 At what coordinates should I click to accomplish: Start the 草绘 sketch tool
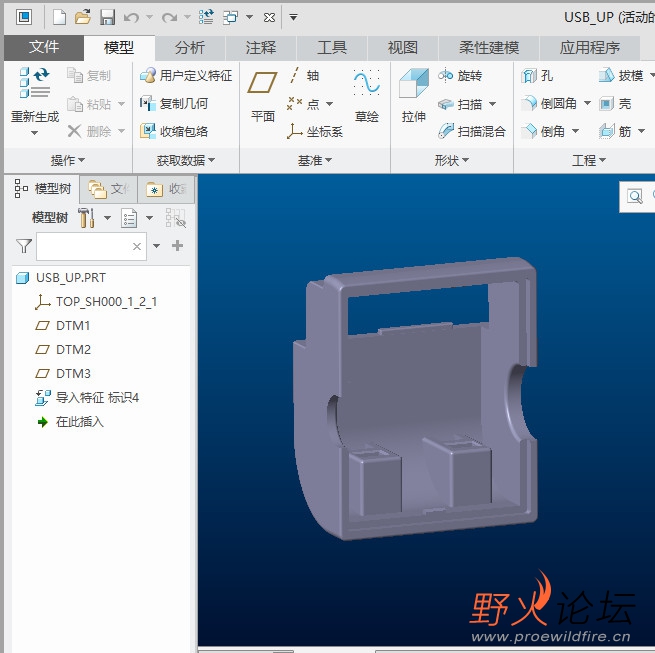tap(367, 97)
